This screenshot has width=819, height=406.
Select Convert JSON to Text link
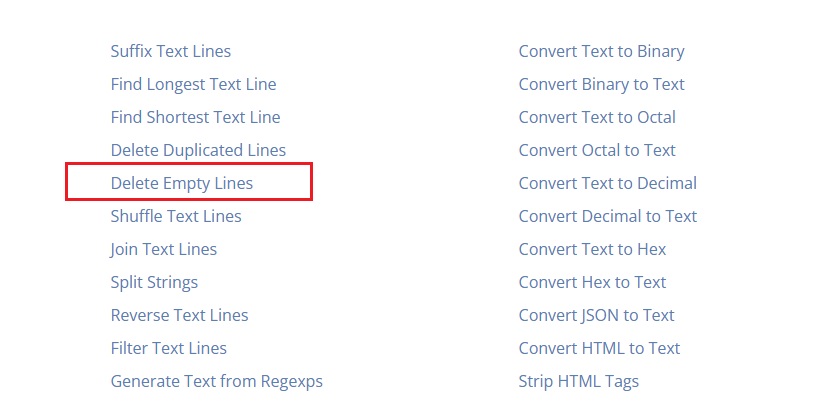point(596,315)
